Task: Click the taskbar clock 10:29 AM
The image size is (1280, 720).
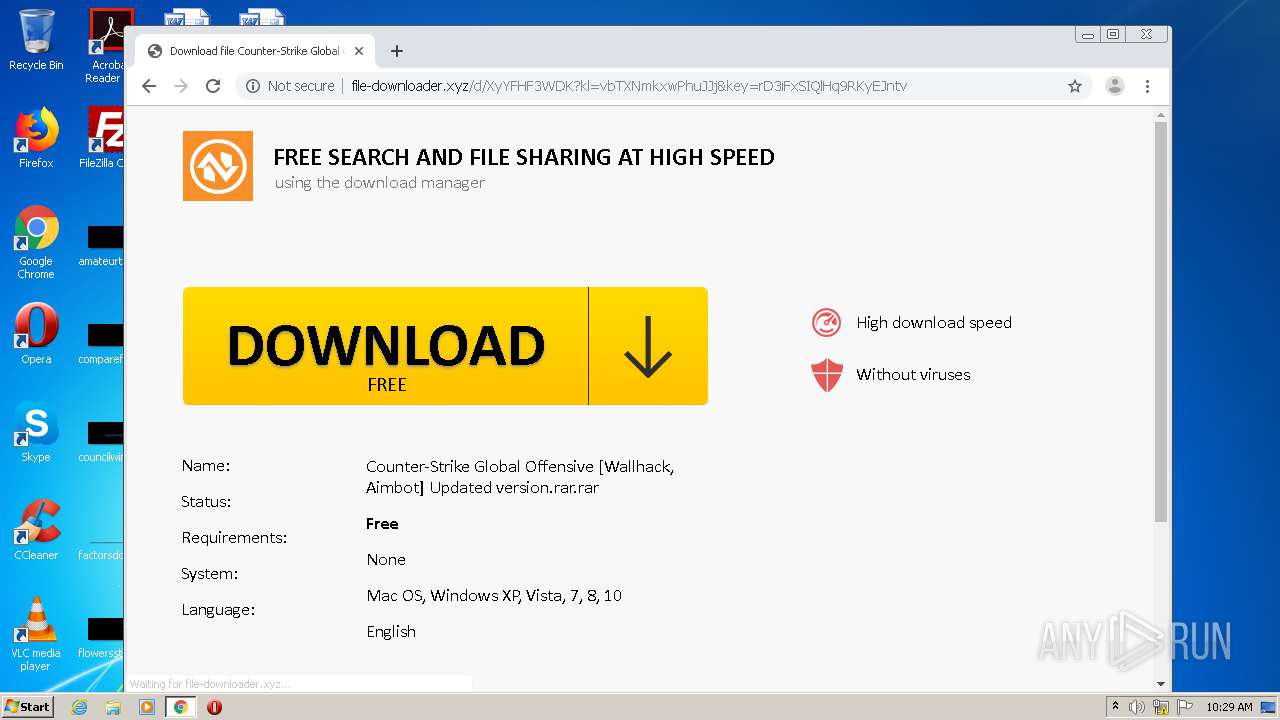Action: coord(1229,707)
